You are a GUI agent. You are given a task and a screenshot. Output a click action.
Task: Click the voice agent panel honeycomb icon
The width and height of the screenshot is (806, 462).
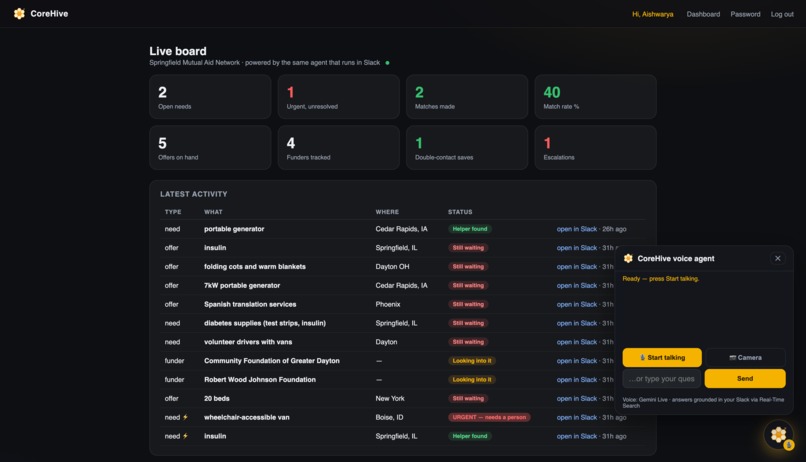(628, 258)
